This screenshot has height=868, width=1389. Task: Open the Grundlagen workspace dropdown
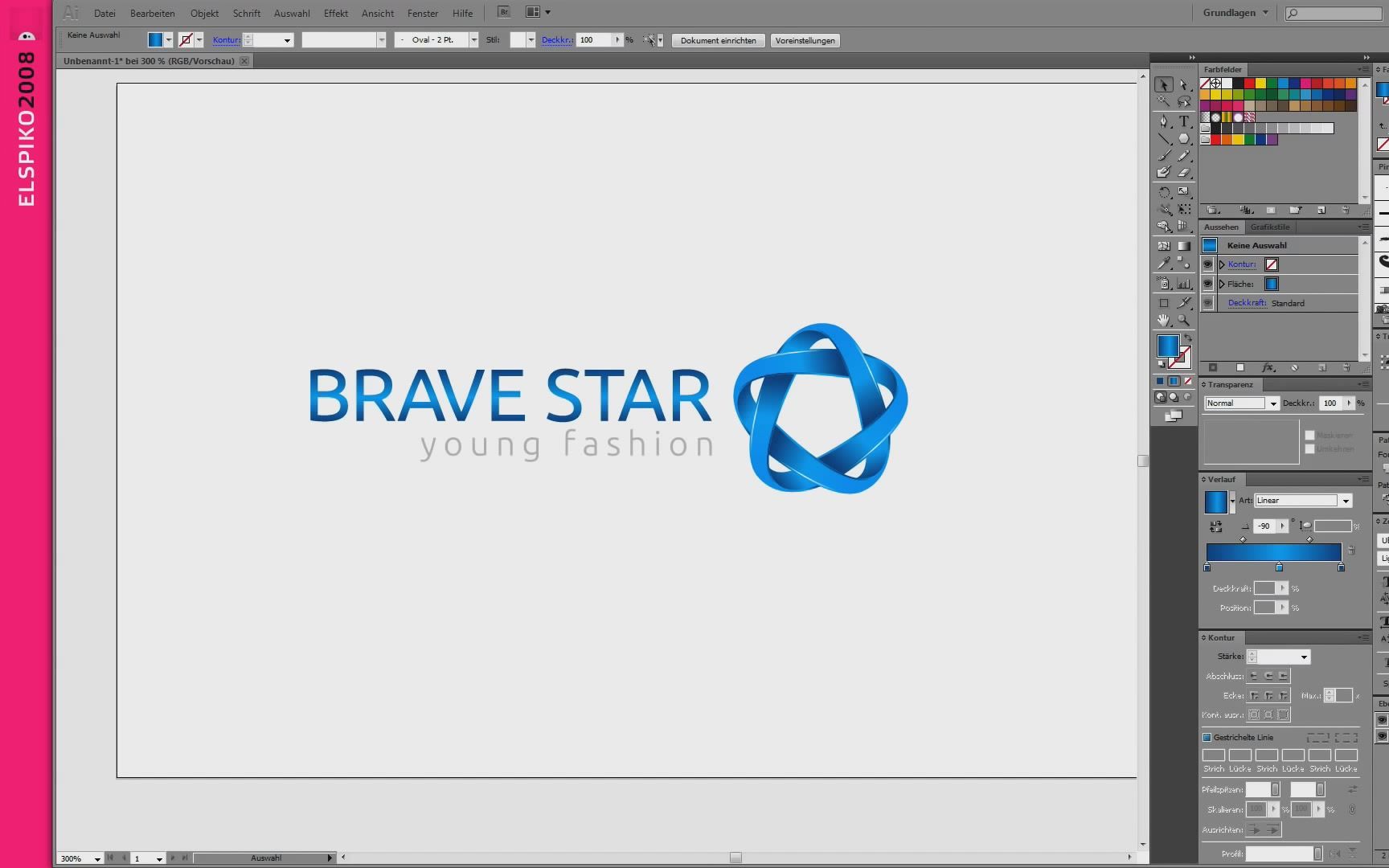tap(1235, 13)
